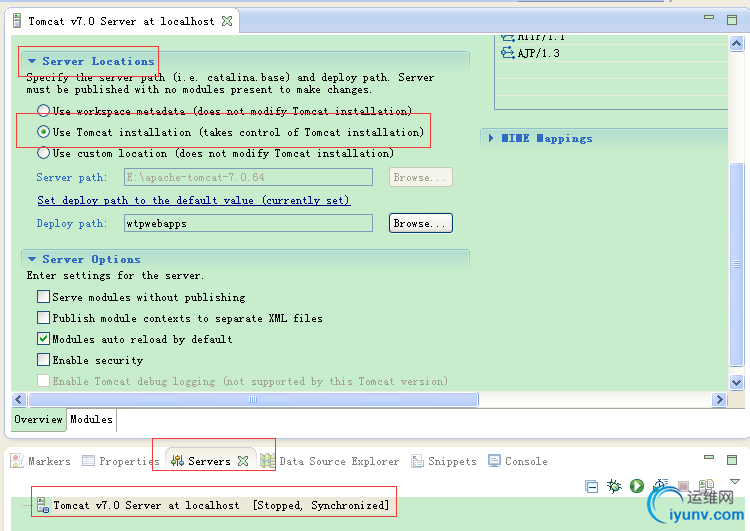Check Publish module contexts to separate XML files
The width and height of the screenshot is (750, 531).
coord(44,318)
